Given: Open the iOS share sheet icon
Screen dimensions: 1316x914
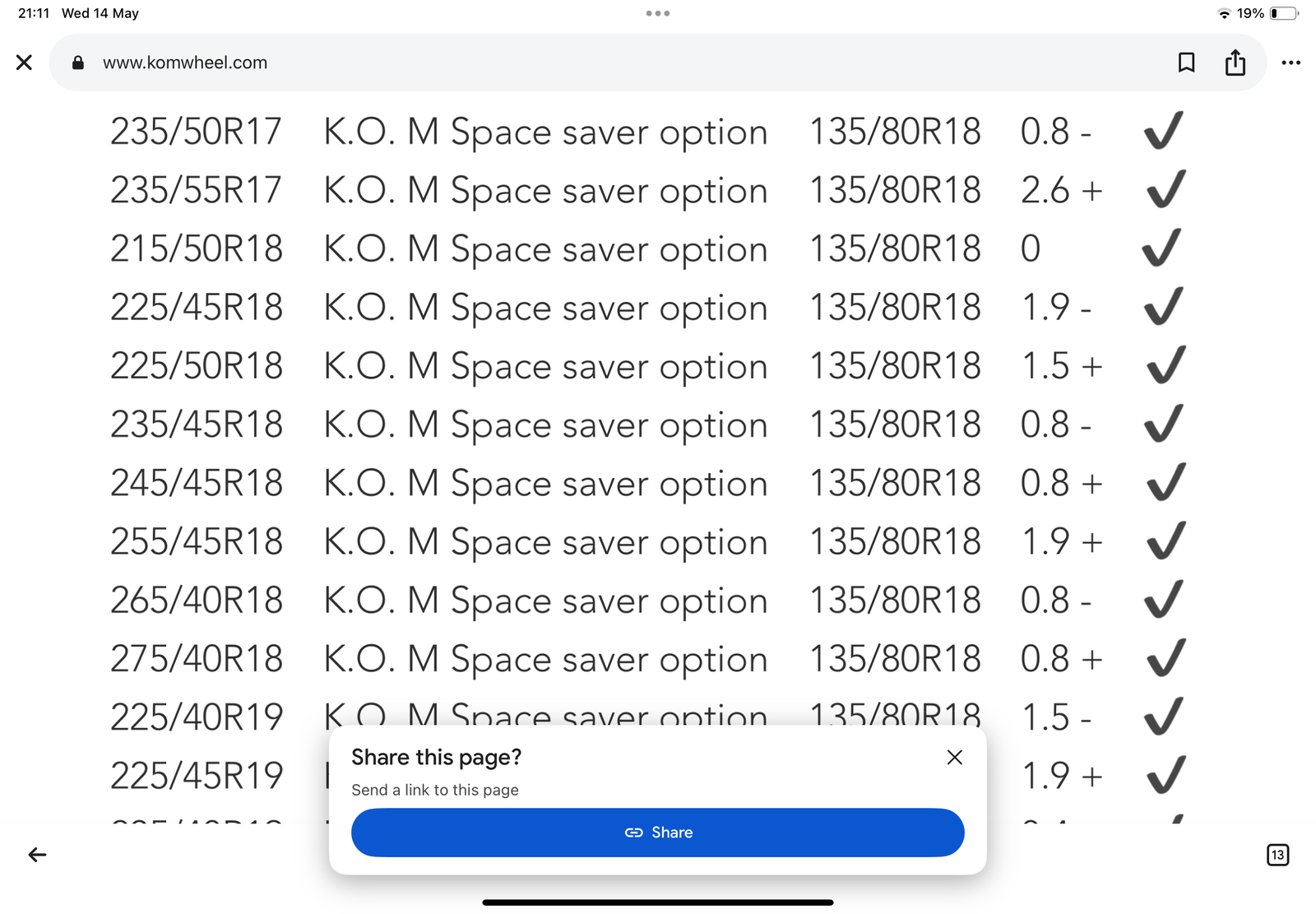Looking at the screenshot, I should point(1235,63).
